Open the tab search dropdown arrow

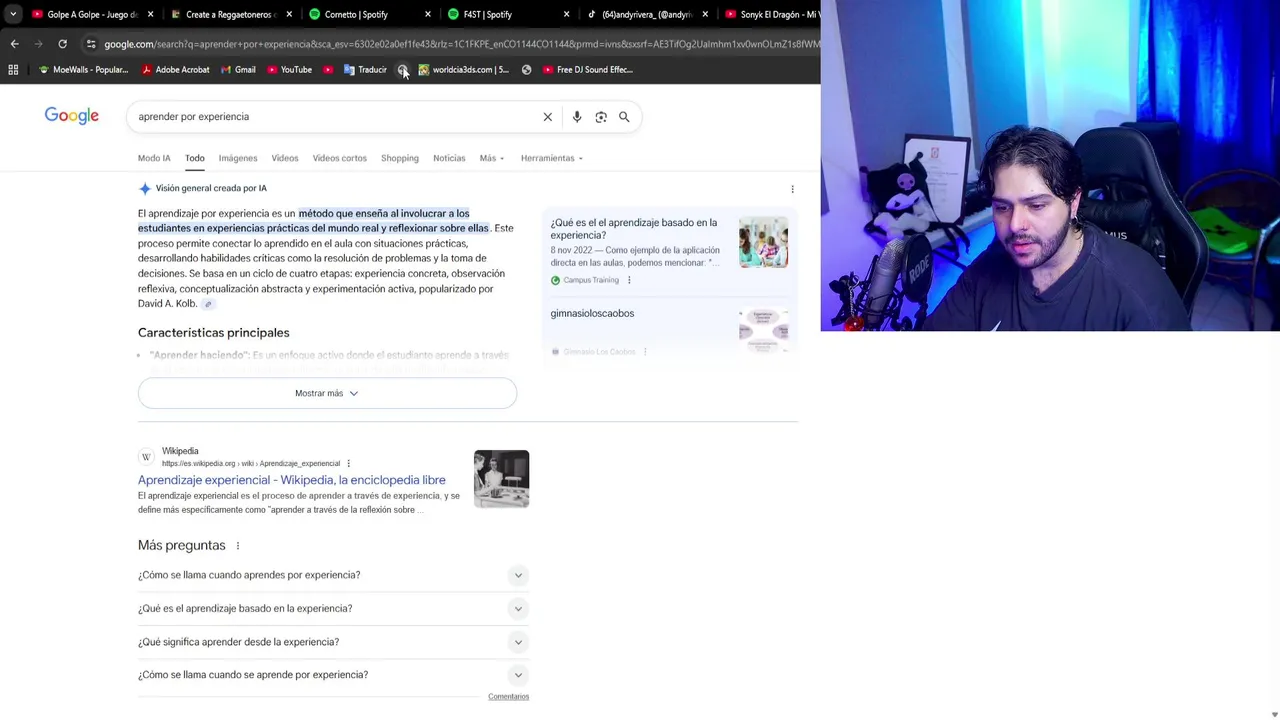click(13, 14)
